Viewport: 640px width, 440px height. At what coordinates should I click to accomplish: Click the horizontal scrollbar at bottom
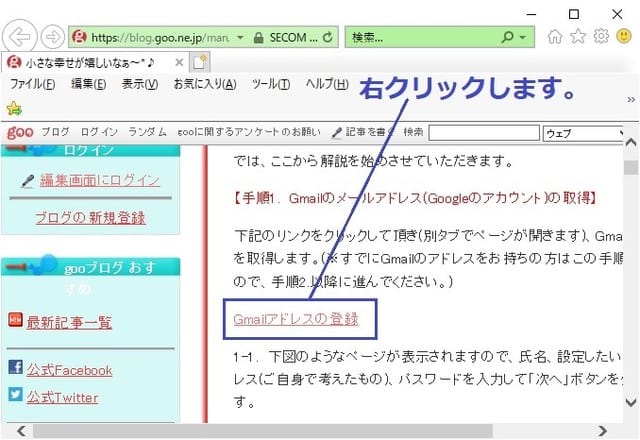[x=300, y=431]
